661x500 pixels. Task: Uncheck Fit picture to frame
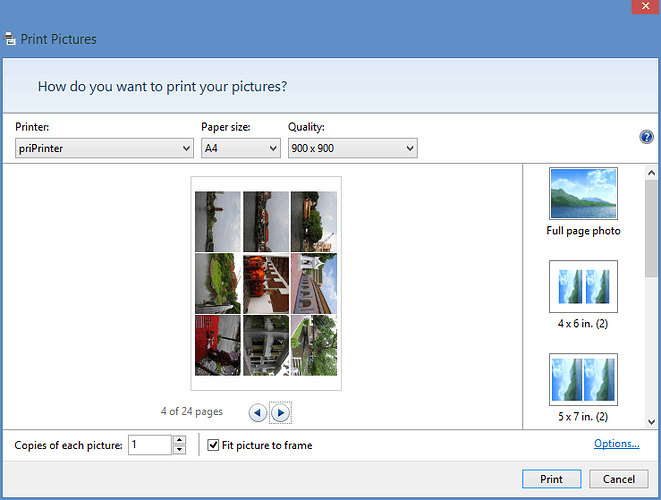214,445
